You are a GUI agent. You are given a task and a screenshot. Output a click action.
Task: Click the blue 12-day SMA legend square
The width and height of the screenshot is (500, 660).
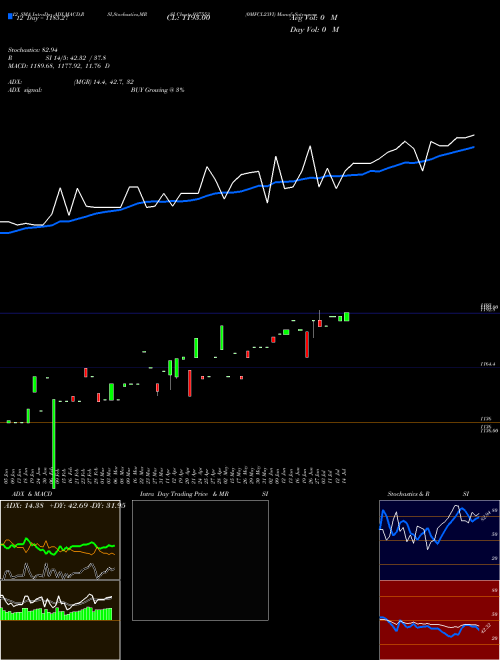coord(10,17)
